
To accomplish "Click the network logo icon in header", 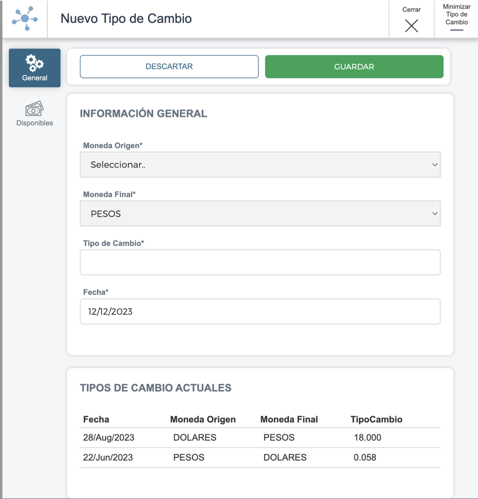I will [25, 18].
